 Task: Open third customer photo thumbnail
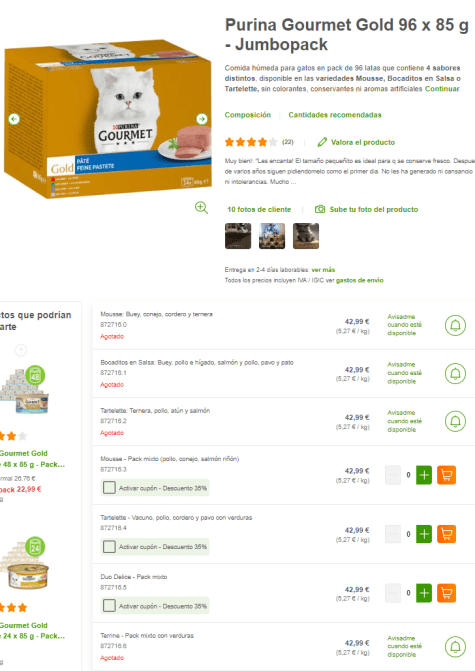[306, 236]
